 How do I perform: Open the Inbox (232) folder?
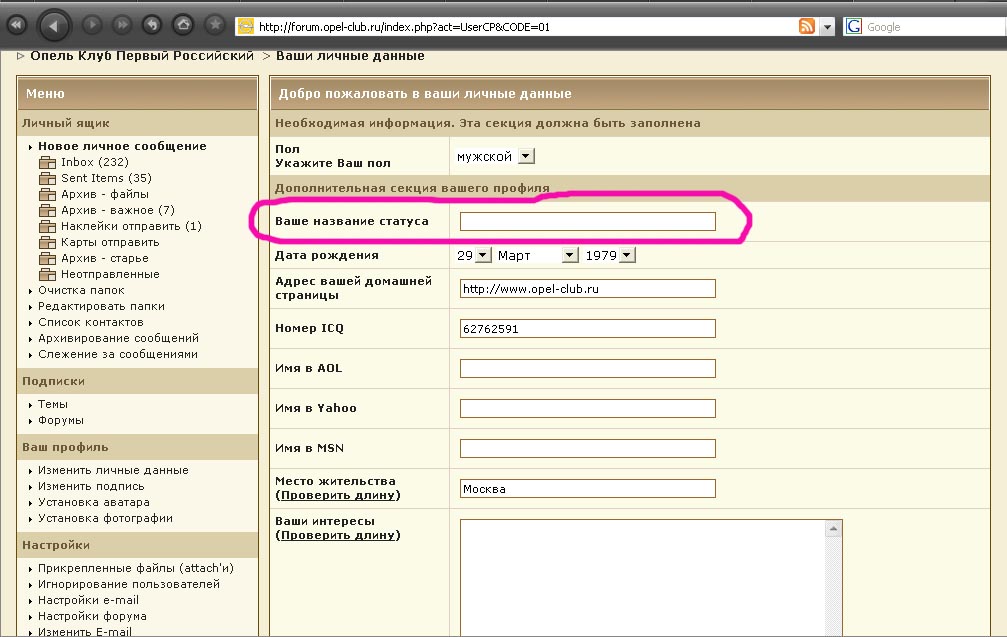94,162
